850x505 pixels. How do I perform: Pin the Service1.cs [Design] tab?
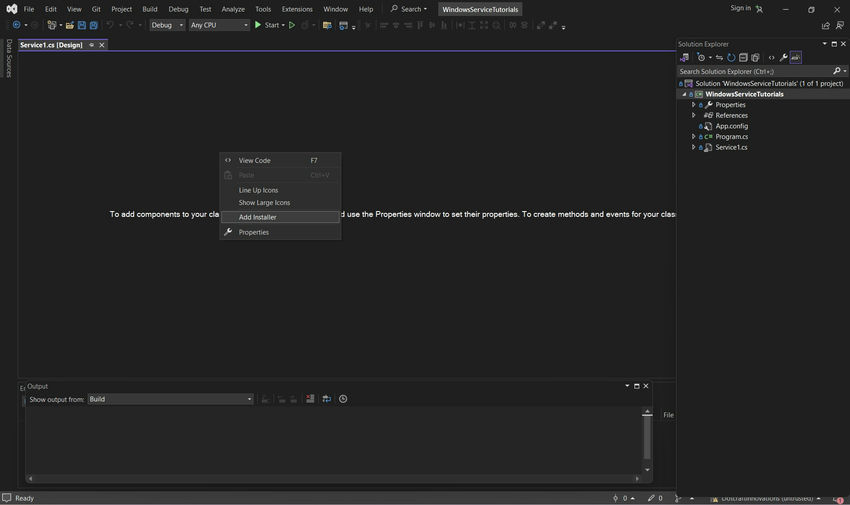(91, 45)
